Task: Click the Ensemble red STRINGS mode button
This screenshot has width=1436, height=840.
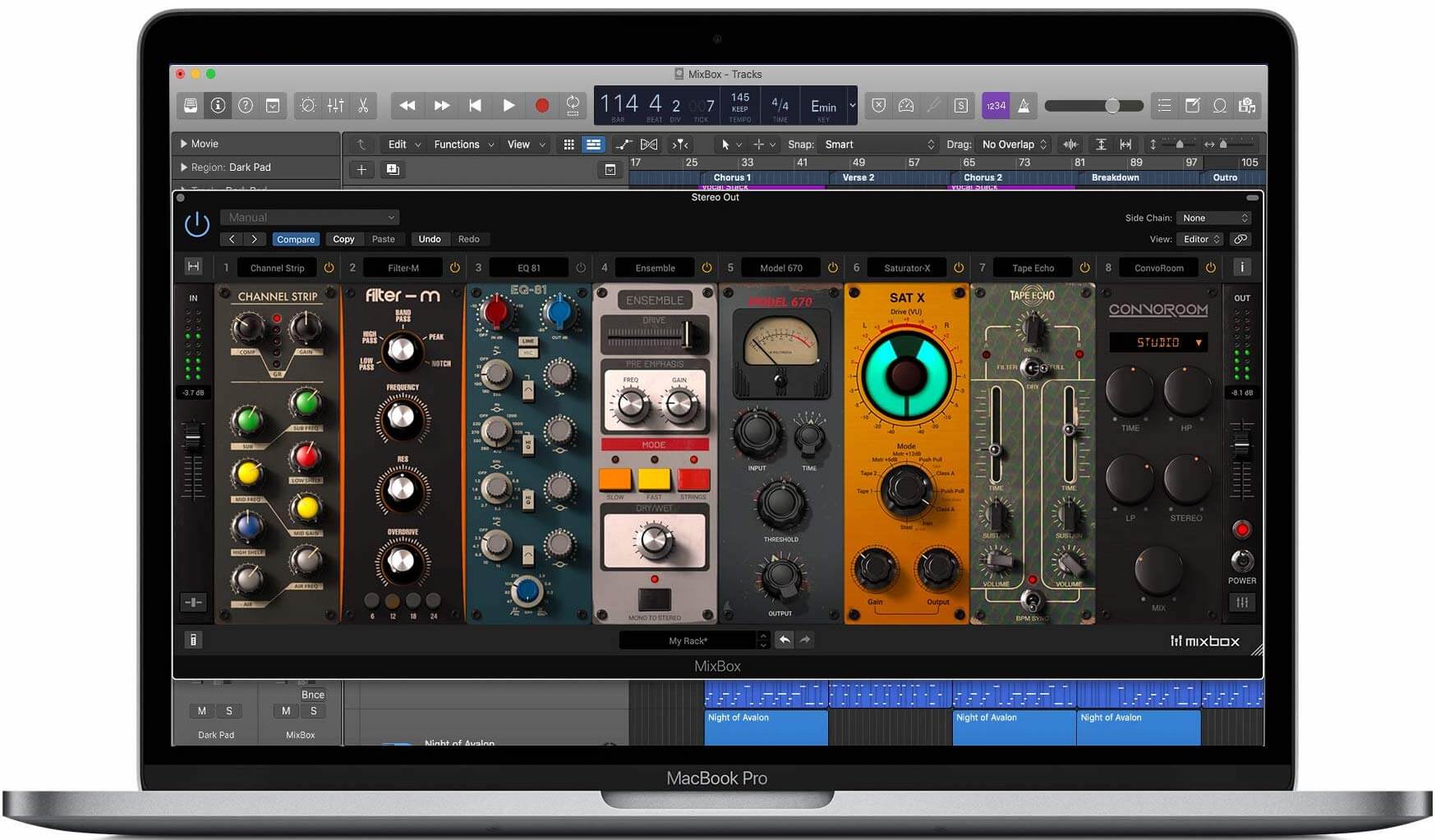Action: (x=693, y=479)
